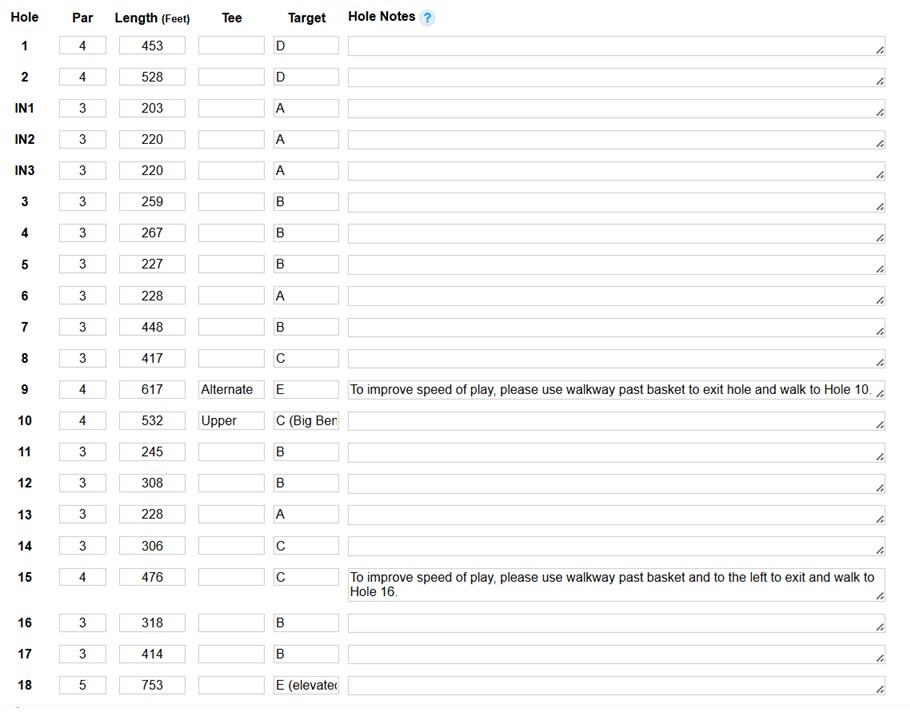Click the Length field for hole IN1
910x712 pixels.
152,108
